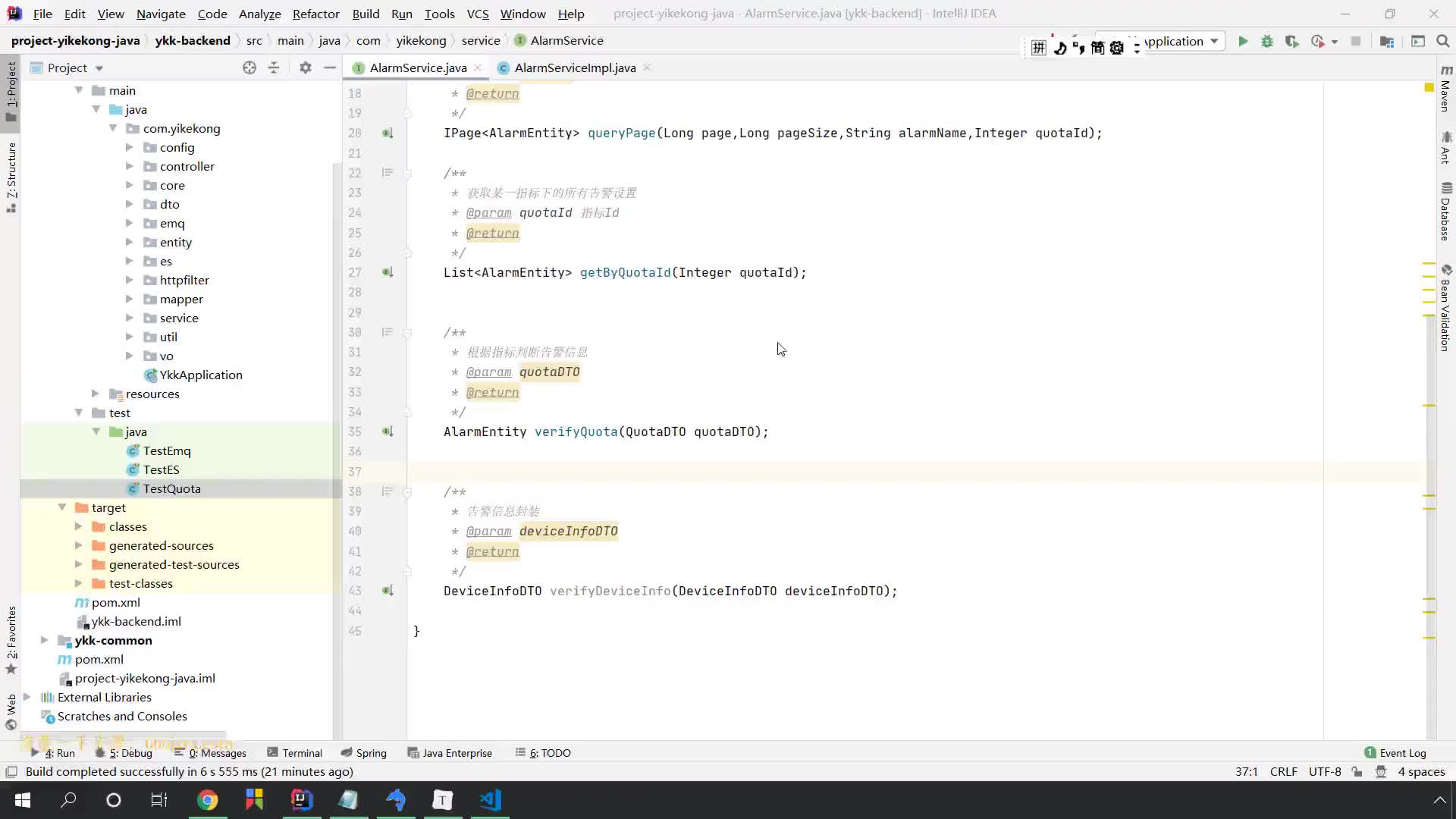The width and height of the screenshot is (1456, 819).
Task: Open Chrome from the taskbar
Action: (207, 800)
